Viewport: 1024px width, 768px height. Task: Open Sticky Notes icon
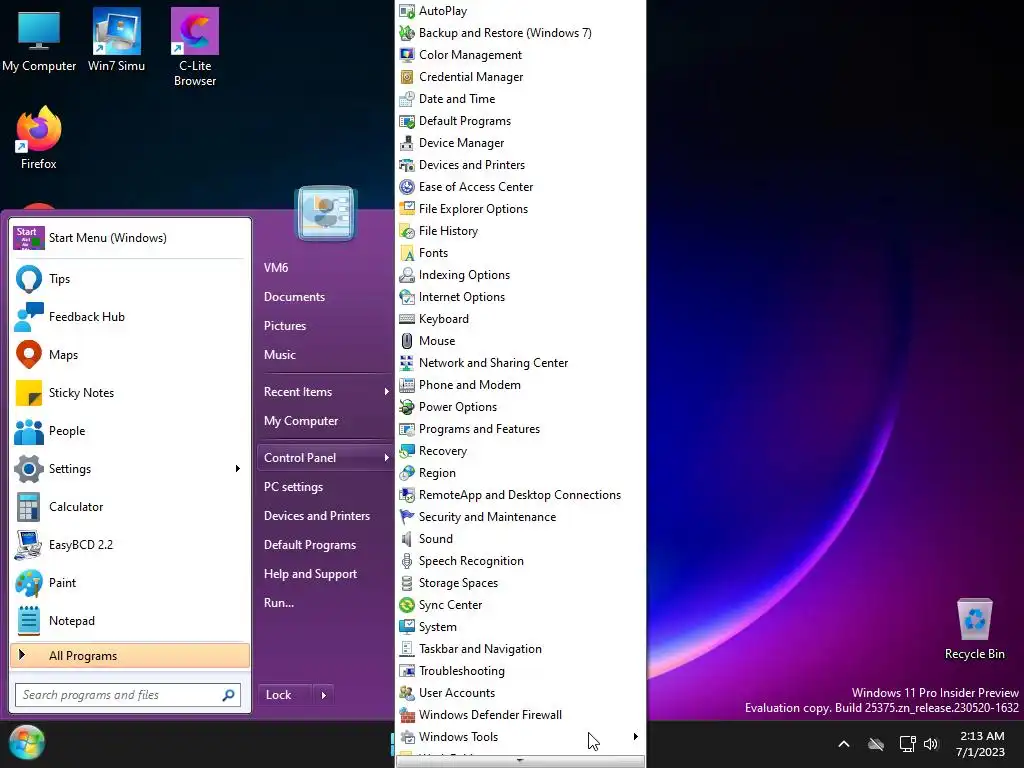coord(29,393)
